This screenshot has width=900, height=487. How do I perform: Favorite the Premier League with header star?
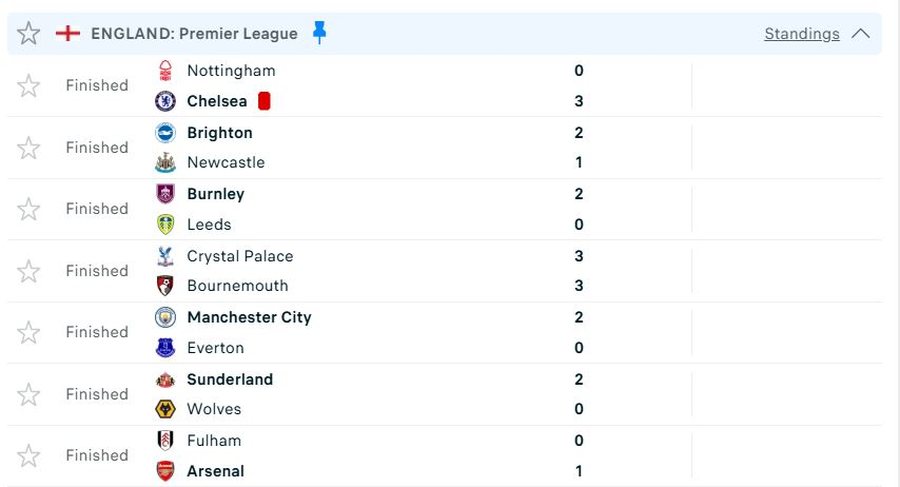click(29, 34)
